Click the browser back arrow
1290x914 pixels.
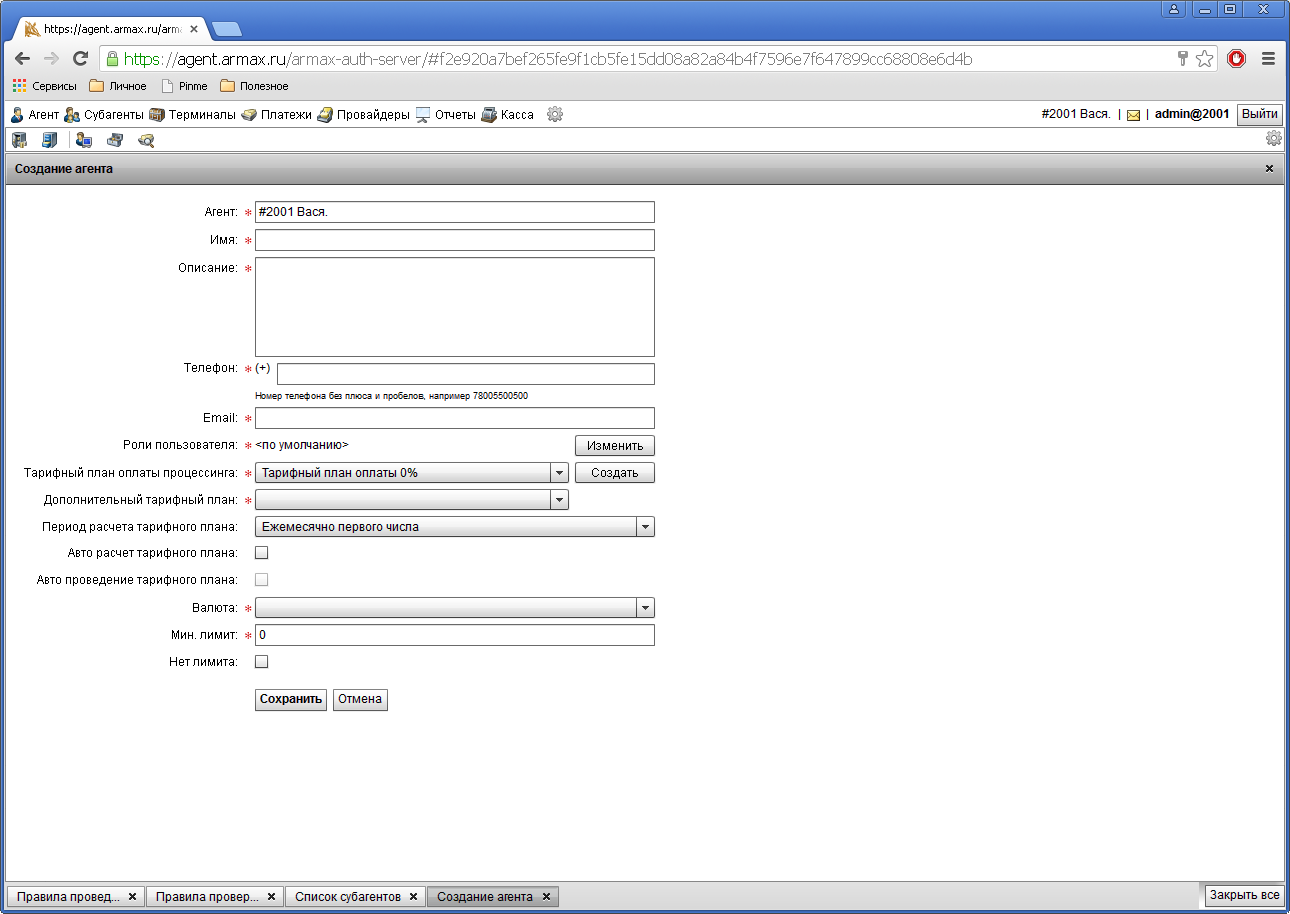[x=23, y=59]
